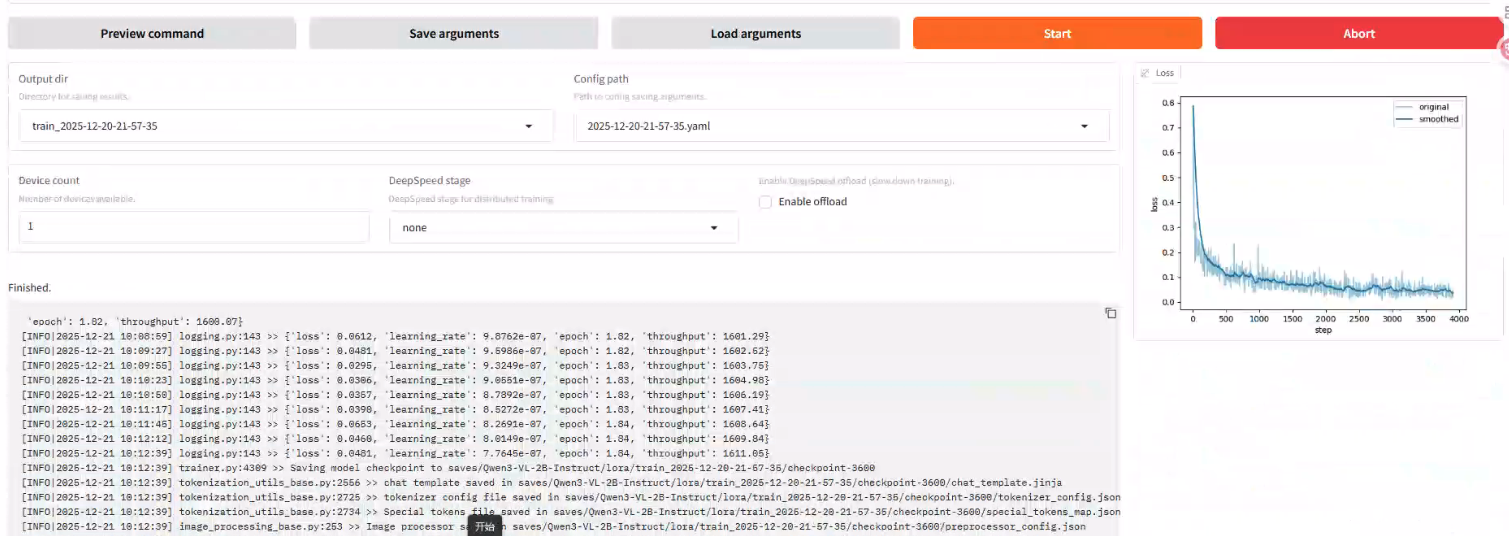Click the Output dir label
Screen dimensions: 1509x536
pos(43,79)
